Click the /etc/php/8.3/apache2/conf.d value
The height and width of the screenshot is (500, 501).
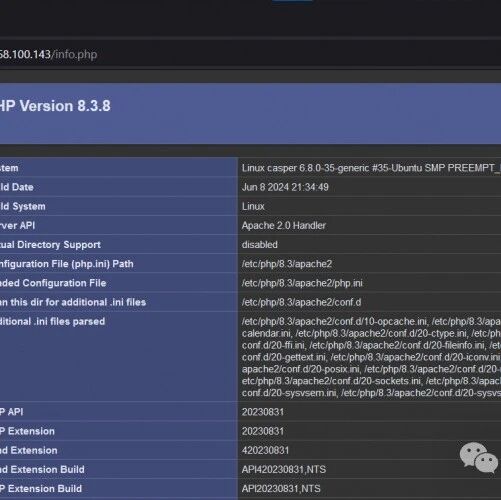(x=301, y=302)
